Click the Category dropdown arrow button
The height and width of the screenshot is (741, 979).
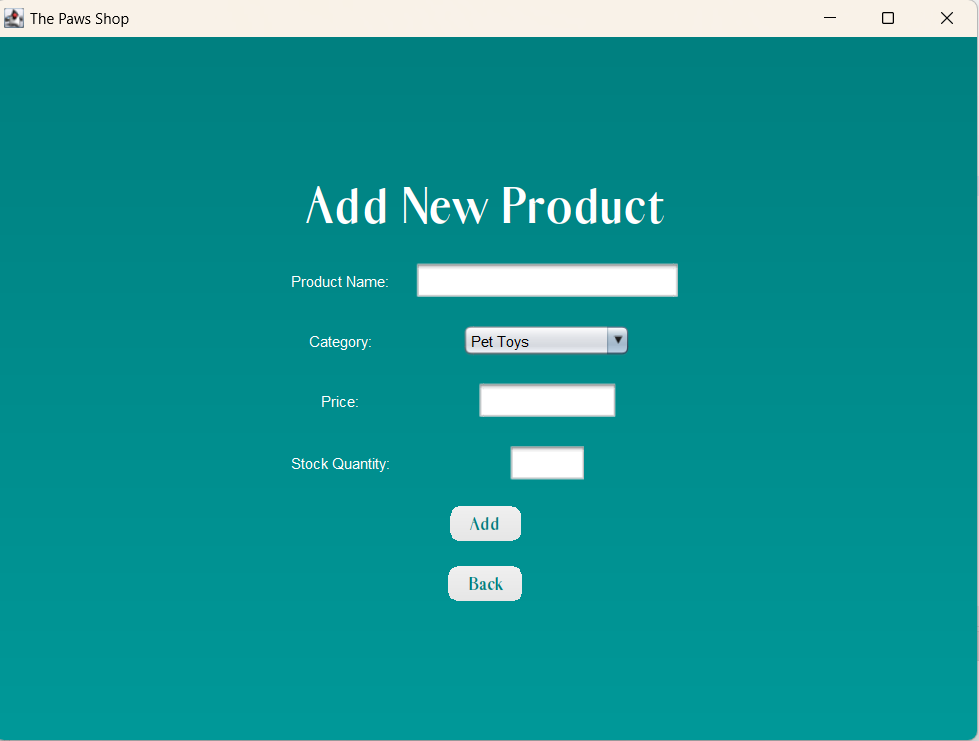click(618, 340)
